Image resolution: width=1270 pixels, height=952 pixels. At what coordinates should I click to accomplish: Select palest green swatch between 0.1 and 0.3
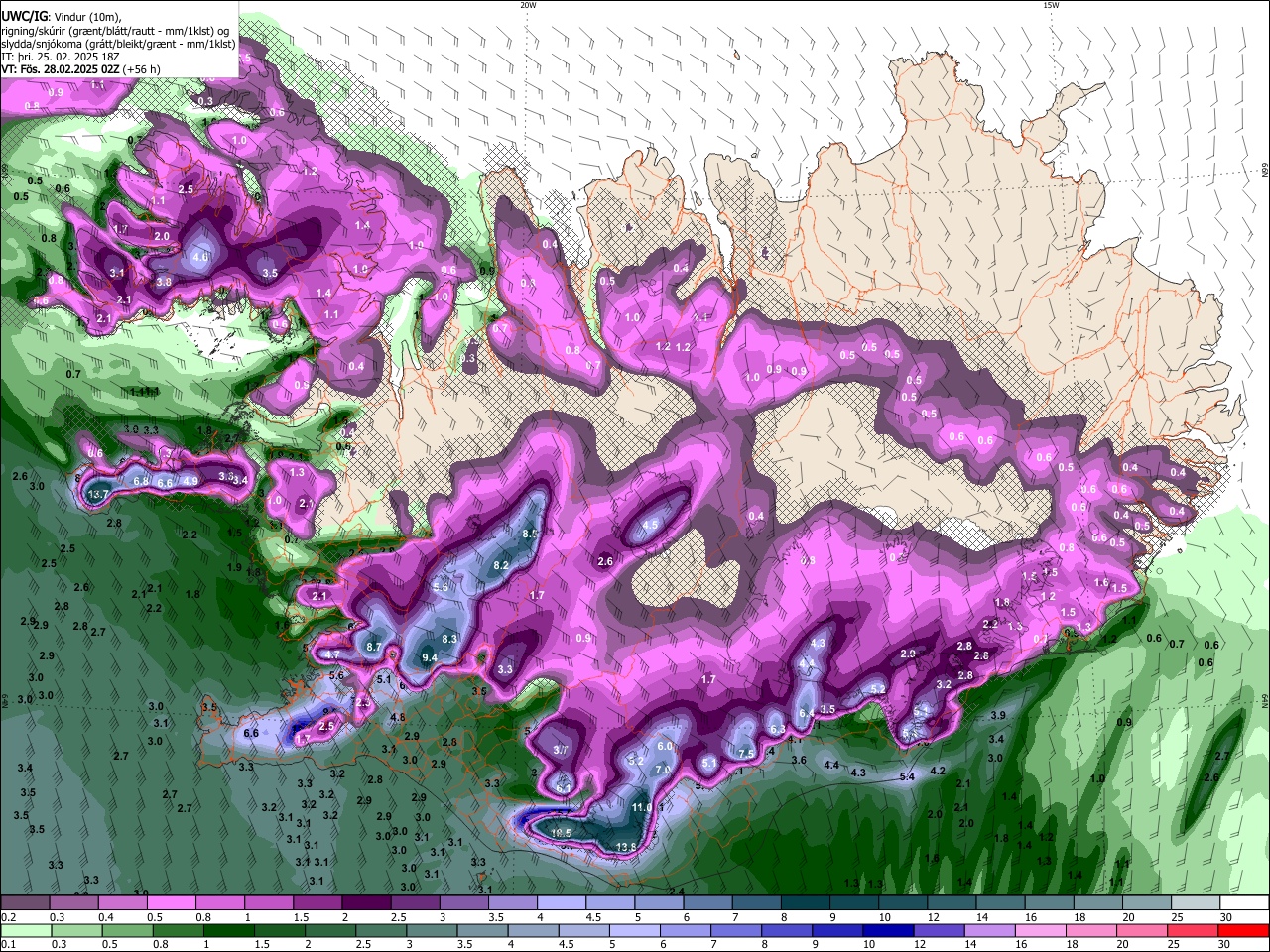point(26,931)
